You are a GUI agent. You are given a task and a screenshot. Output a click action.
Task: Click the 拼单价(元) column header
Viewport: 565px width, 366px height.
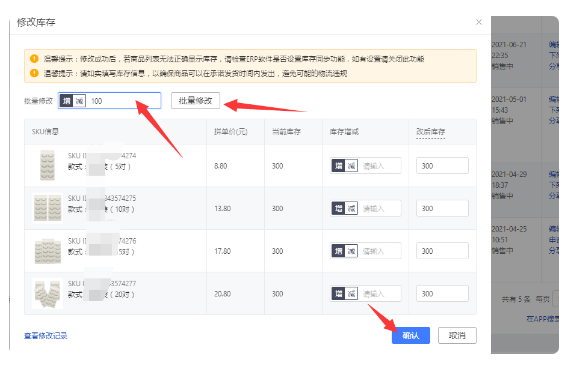[x=231, y=132]
